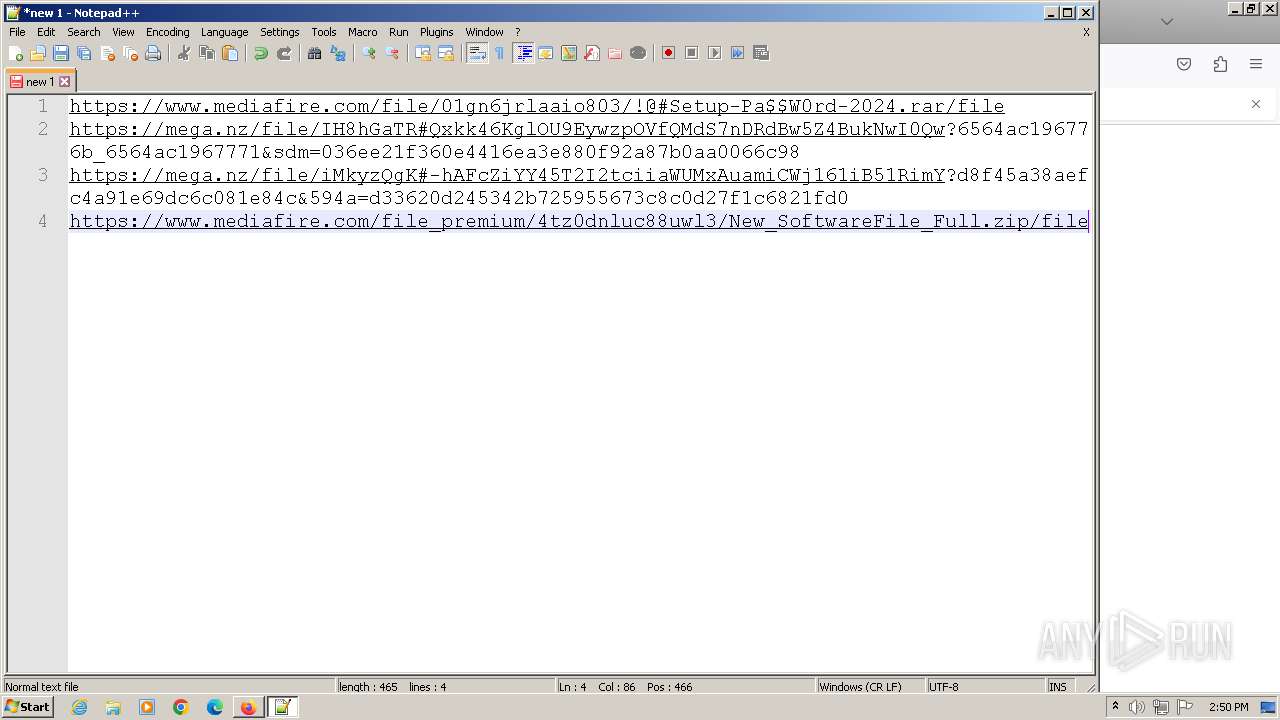Open the Window menu

484,32
